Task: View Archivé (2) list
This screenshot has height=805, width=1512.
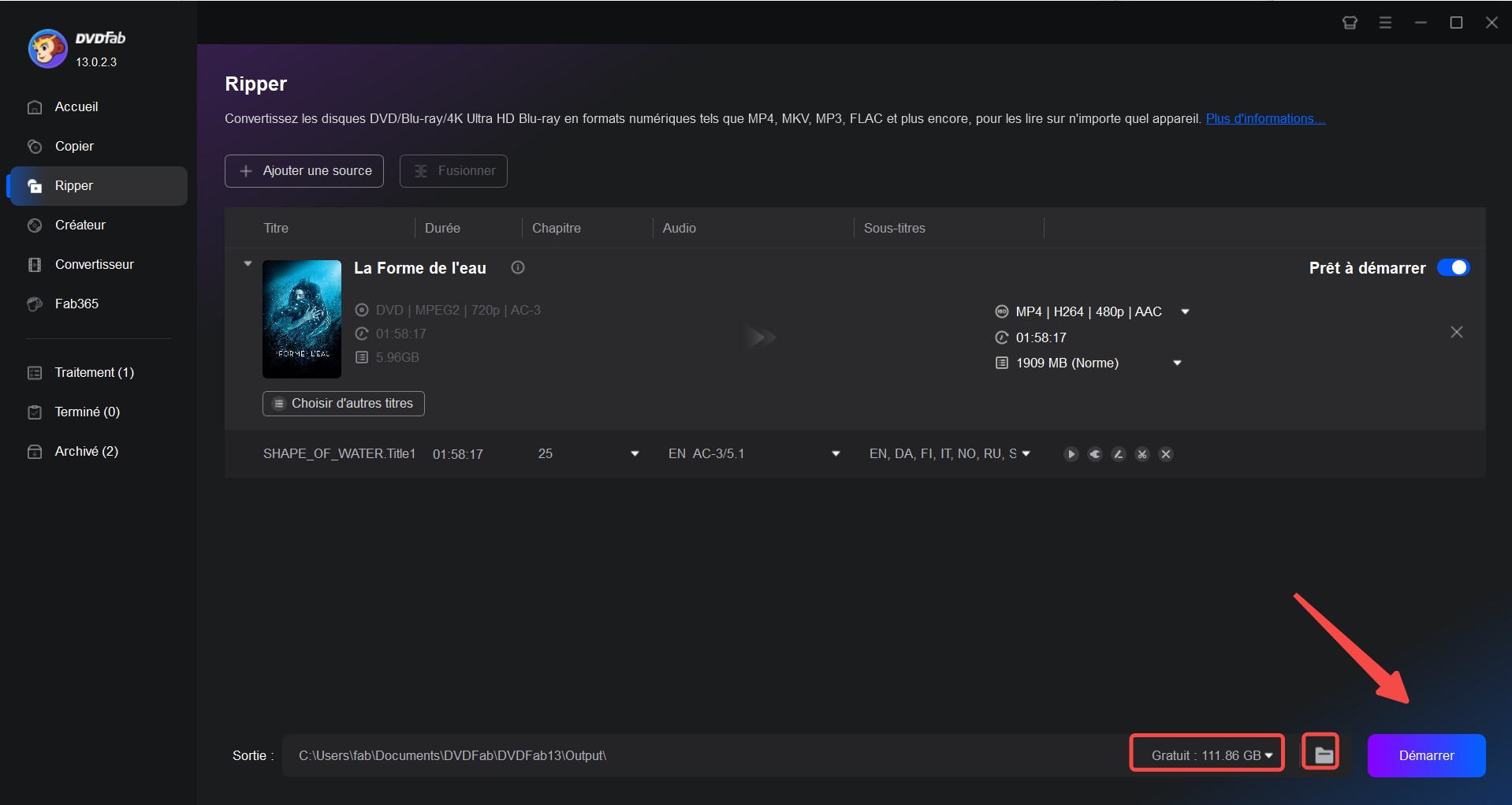Action: tap(97, 451)
